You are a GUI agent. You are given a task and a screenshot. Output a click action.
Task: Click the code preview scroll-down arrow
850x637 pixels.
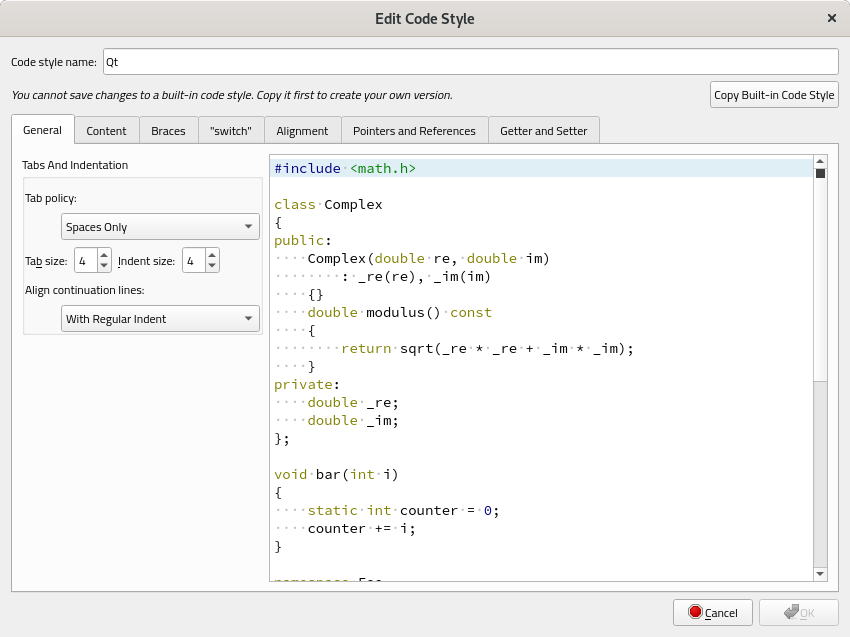(820, 574)
